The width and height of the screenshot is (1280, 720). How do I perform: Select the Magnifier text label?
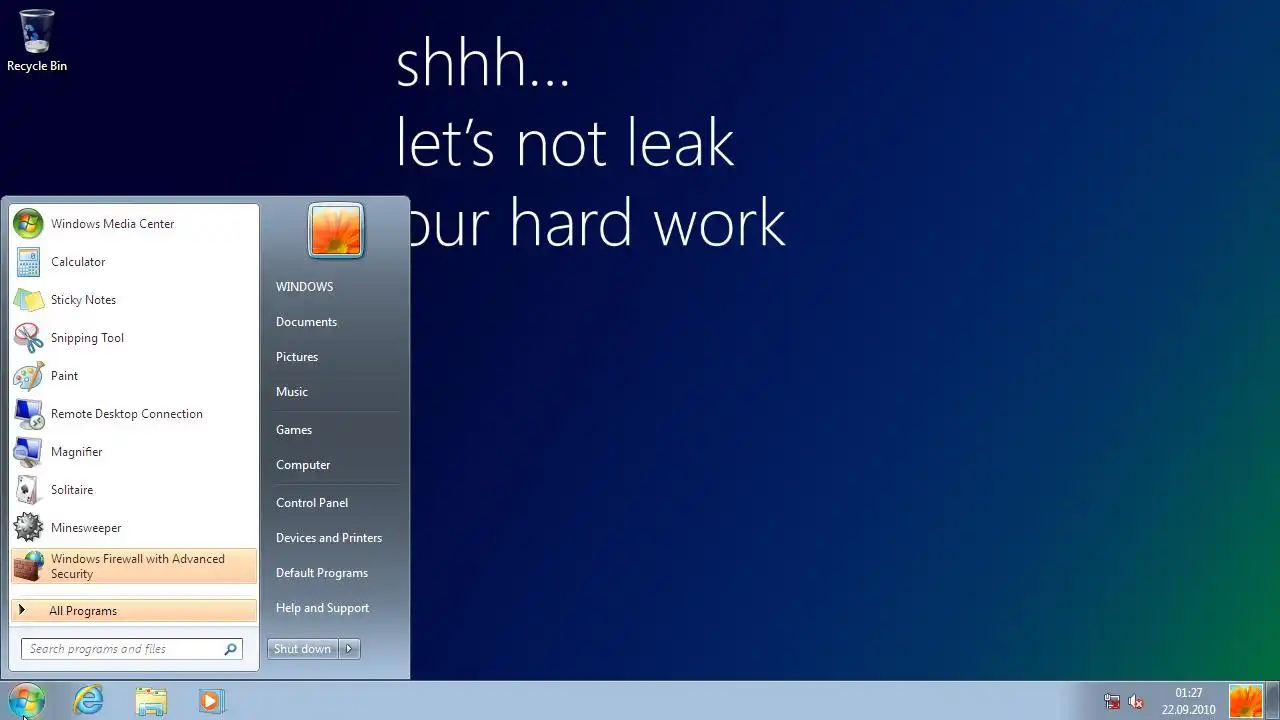click(x=77, y=452)
